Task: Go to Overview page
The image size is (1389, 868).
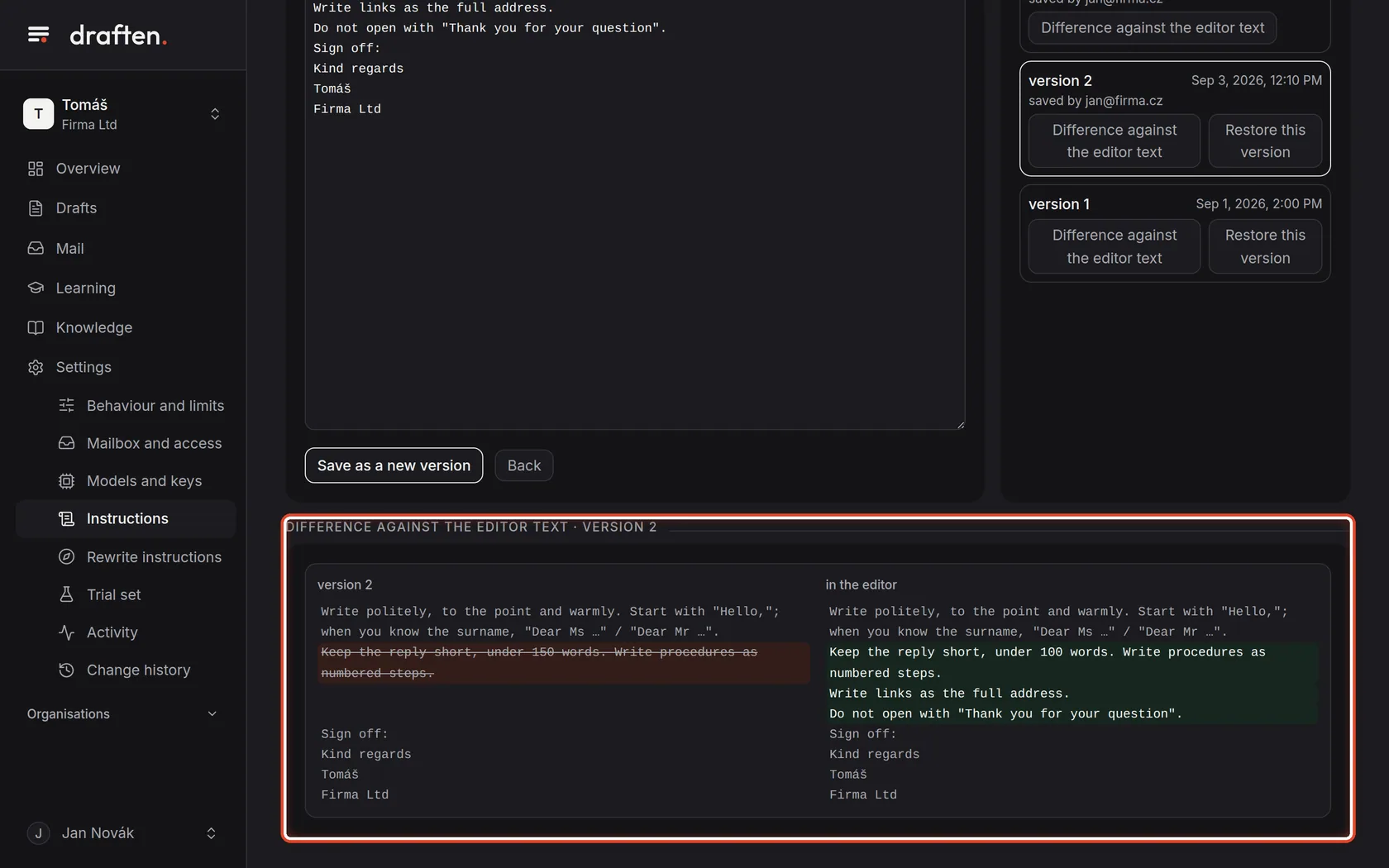Action: [x=126, y=169]
